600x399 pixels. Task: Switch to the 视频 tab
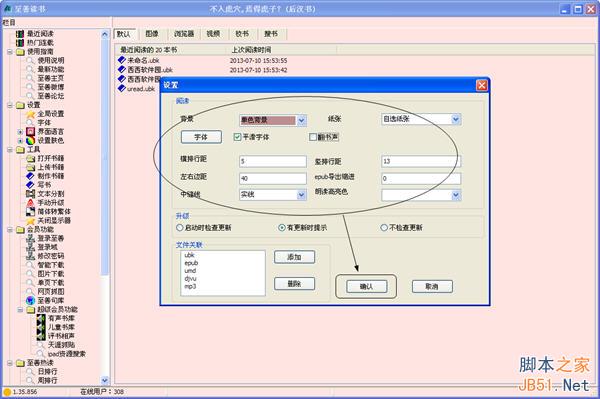213,34
